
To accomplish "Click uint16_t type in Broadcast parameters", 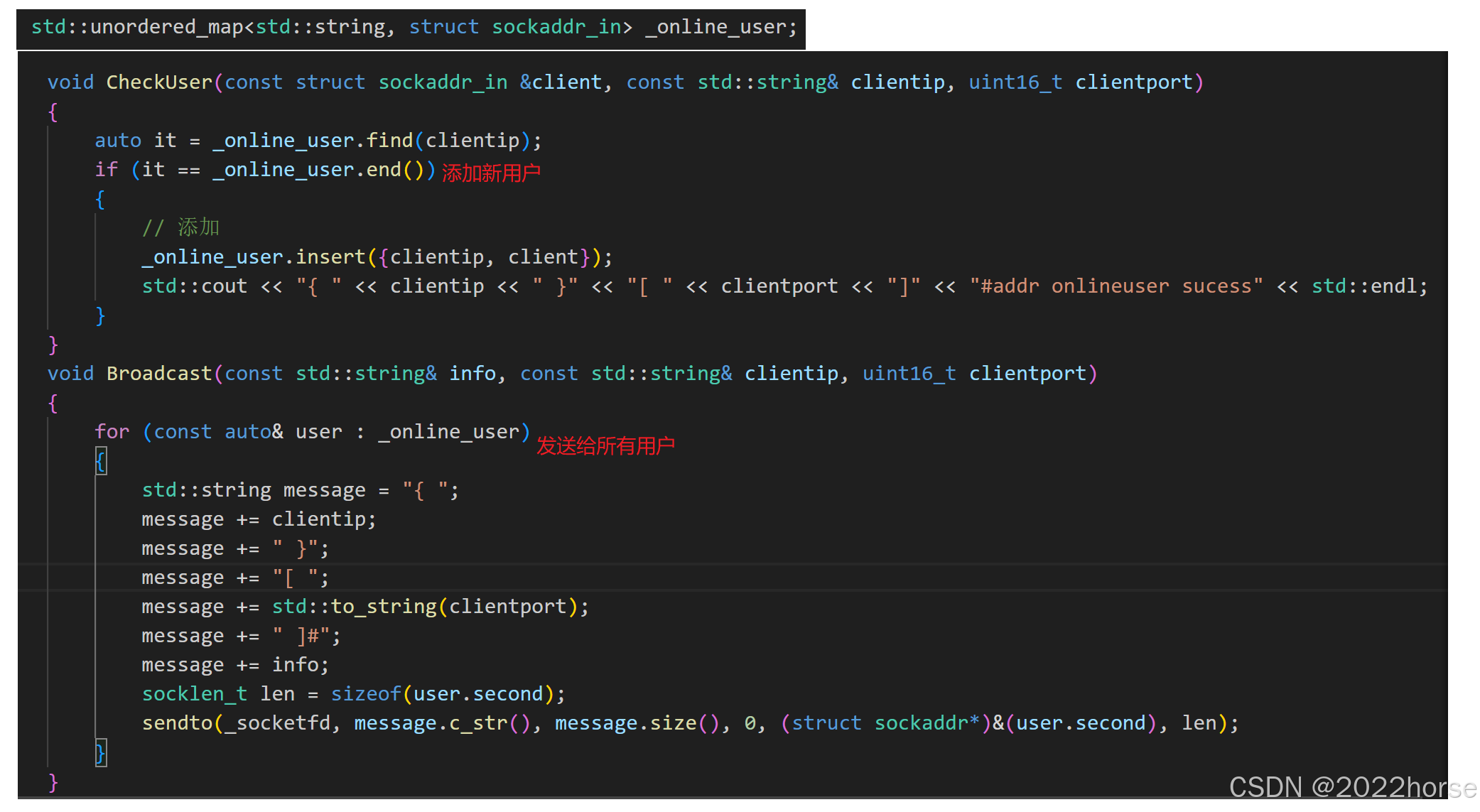I will 909,374.
